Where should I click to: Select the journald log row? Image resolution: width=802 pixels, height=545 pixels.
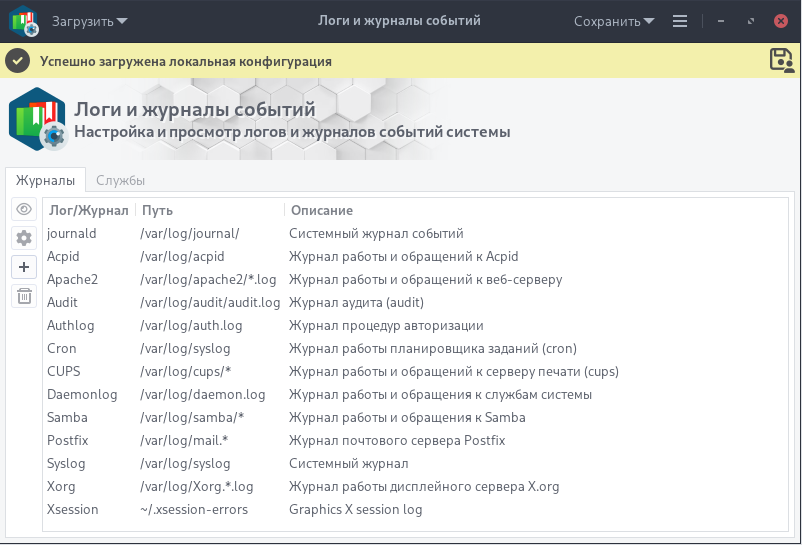[x=415, y=233]
